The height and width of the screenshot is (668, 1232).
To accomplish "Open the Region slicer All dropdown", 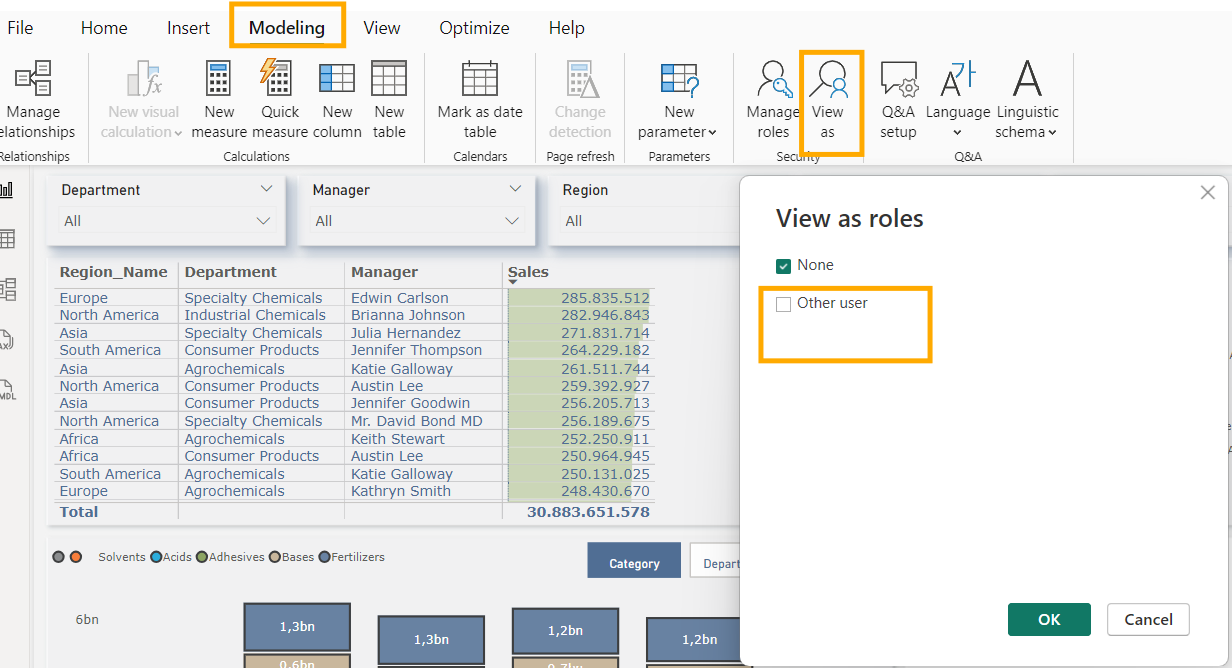I will point(650,221).
